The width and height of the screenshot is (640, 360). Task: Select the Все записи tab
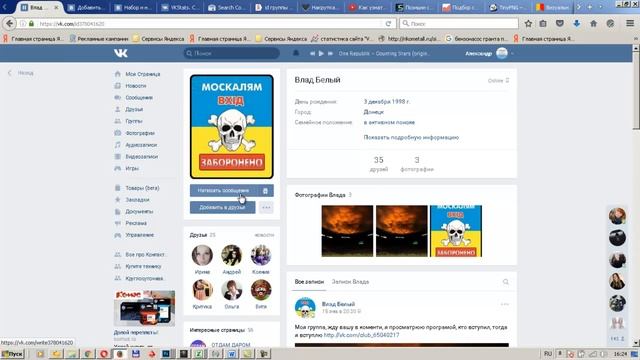[309, 282]
